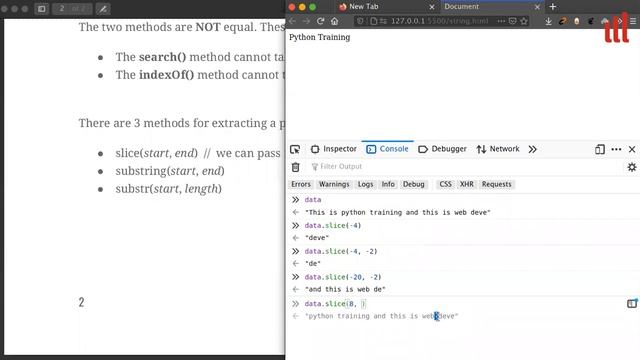Image resolution: width=640 pixels, height=360 pixels.
Task: Reload the page in Firefox
Action: [320, 21]
